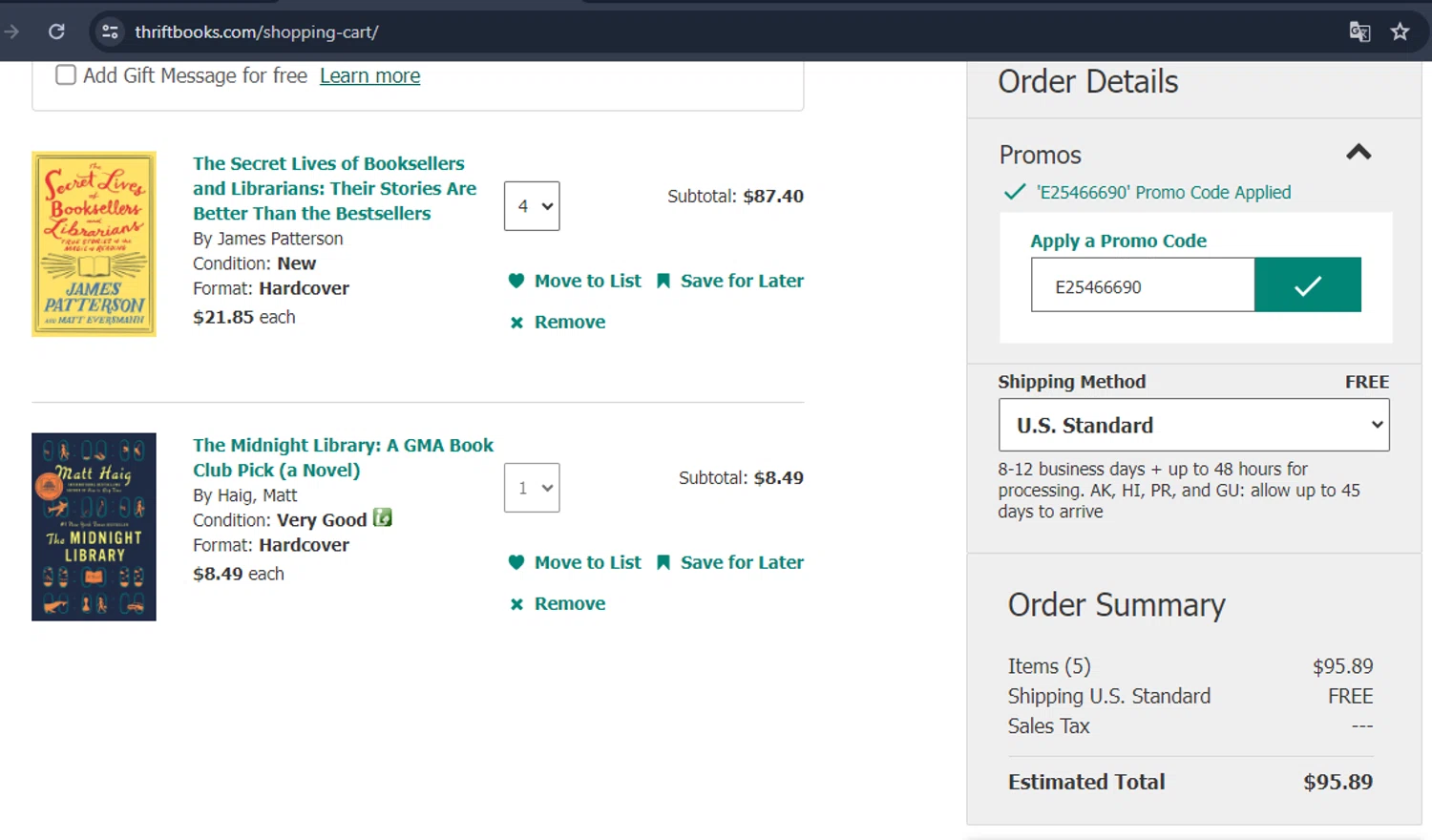Viewport: 1432px width, 840px height.
Task: Open the U.S. Standard shipping method dropdown
Action: click(x=1193, y=425)
